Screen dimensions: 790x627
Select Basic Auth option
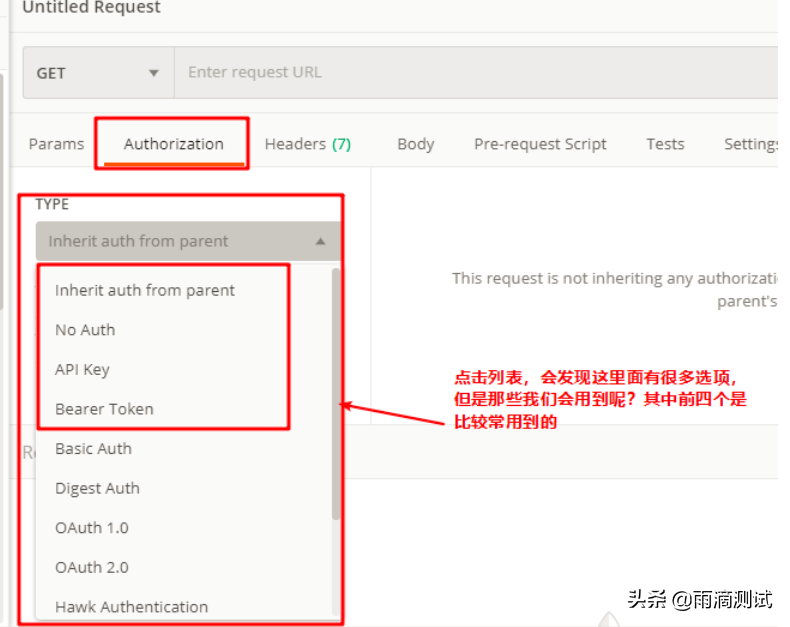pos(93,449)
